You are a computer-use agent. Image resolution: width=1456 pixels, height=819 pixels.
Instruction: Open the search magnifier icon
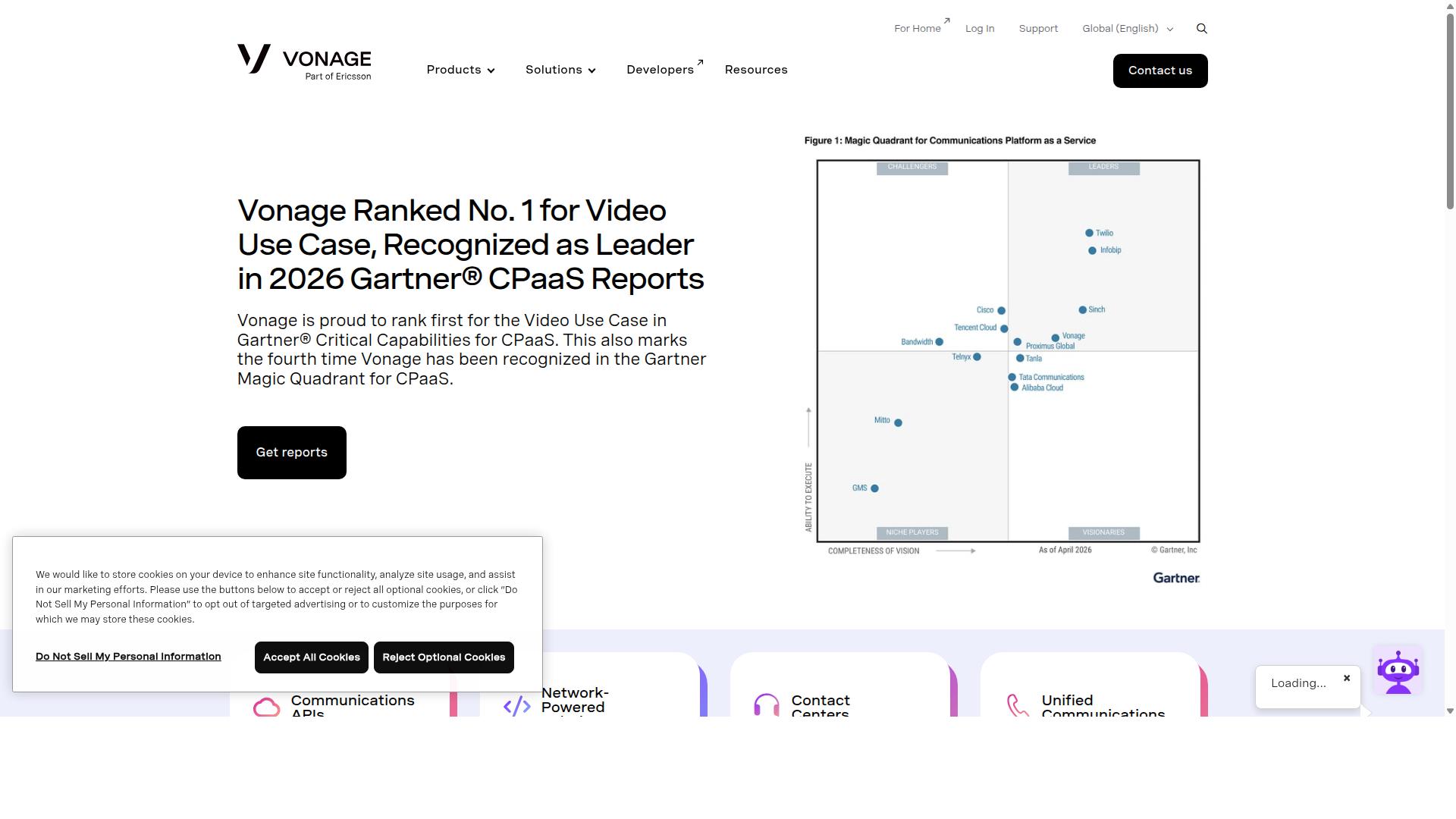[1202, 29]
